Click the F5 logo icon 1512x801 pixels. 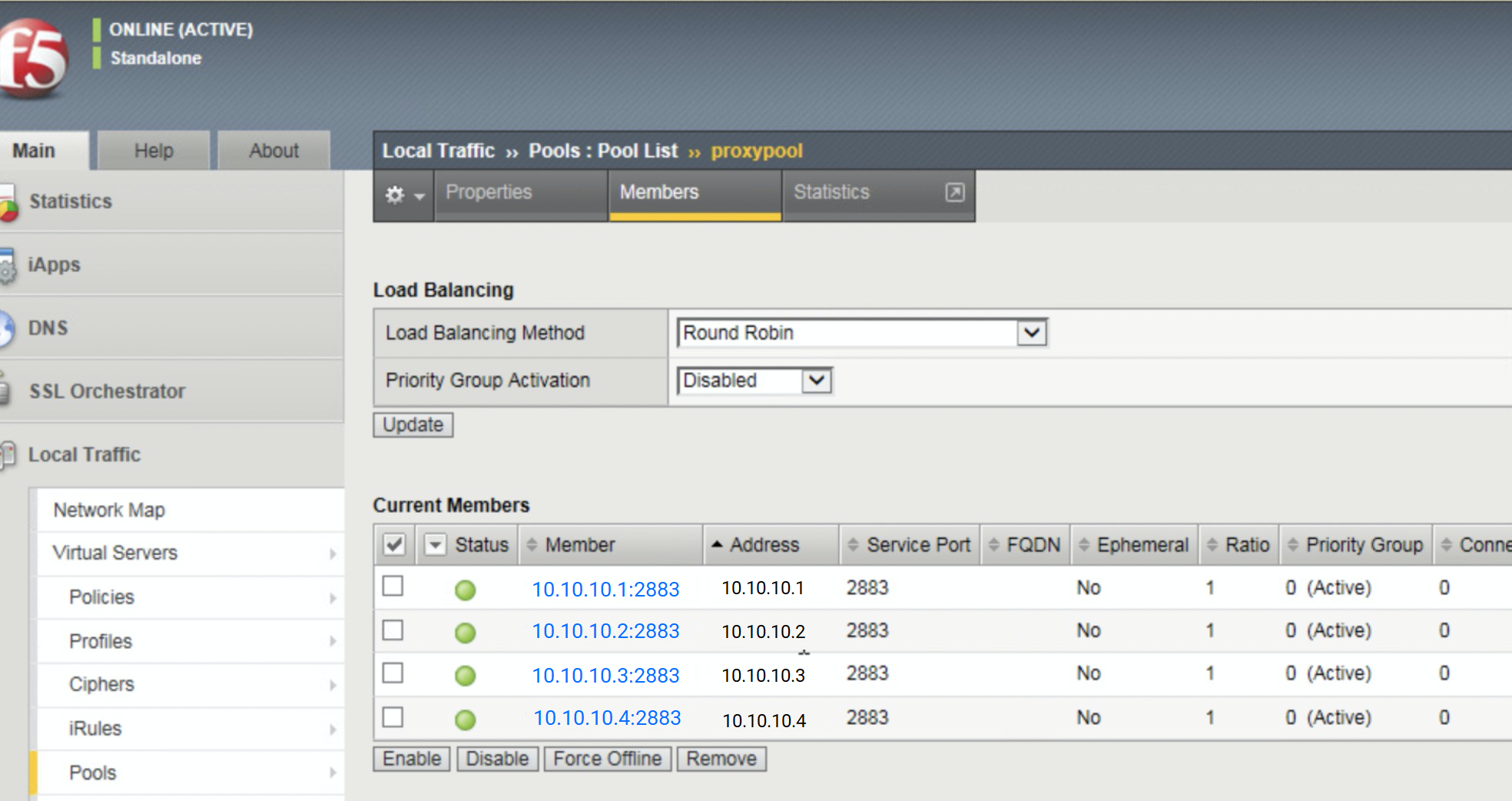point(33,58)
